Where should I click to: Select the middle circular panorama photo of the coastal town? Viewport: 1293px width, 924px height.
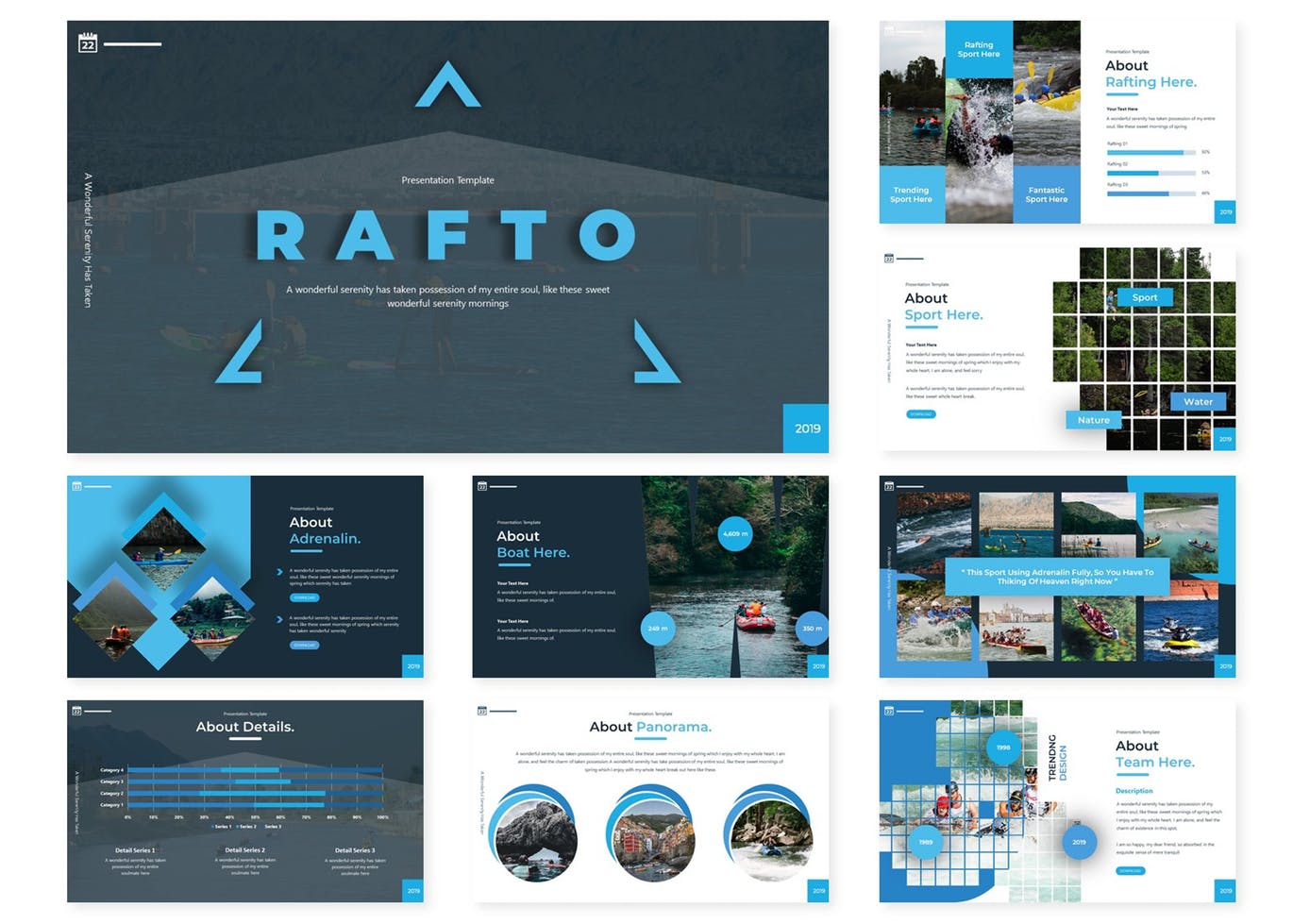651,833
